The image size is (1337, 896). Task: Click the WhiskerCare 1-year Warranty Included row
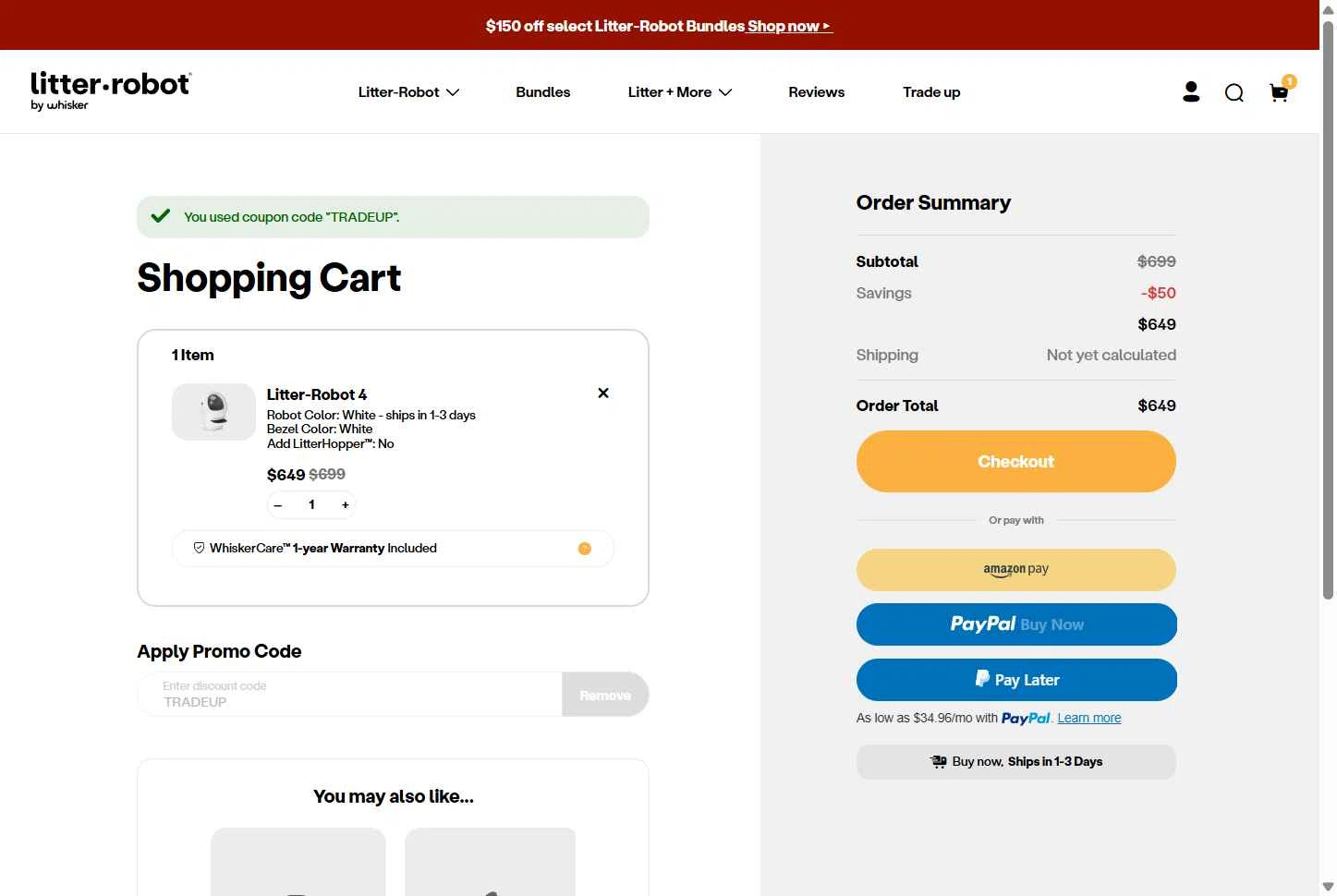pos(393,549)
